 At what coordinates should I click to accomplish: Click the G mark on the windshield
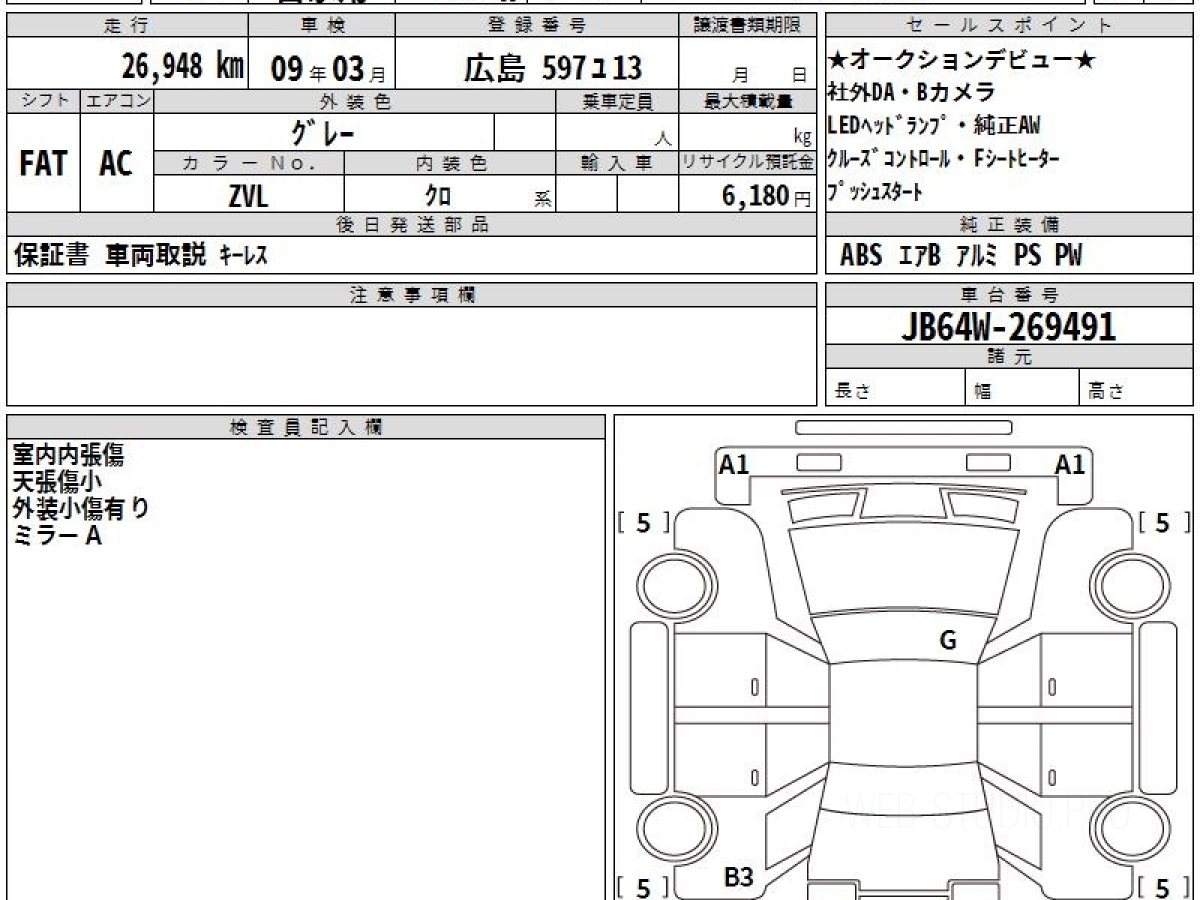click(x=947, y=641)
